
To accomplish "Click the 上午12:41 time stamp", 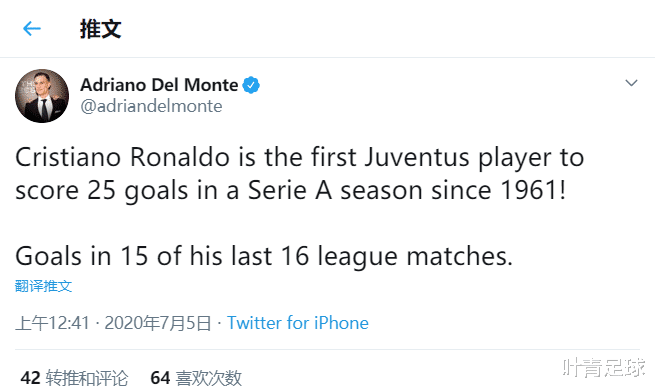I will pos(53,323).
